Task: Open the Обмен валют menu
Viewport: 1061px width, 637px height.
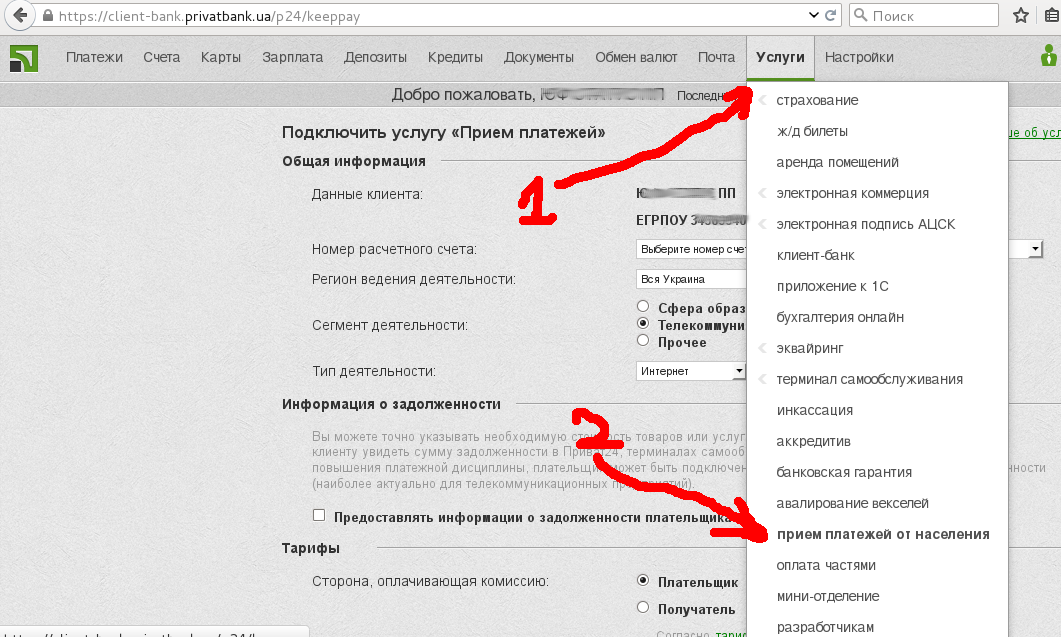Action: tap(636, 58)
